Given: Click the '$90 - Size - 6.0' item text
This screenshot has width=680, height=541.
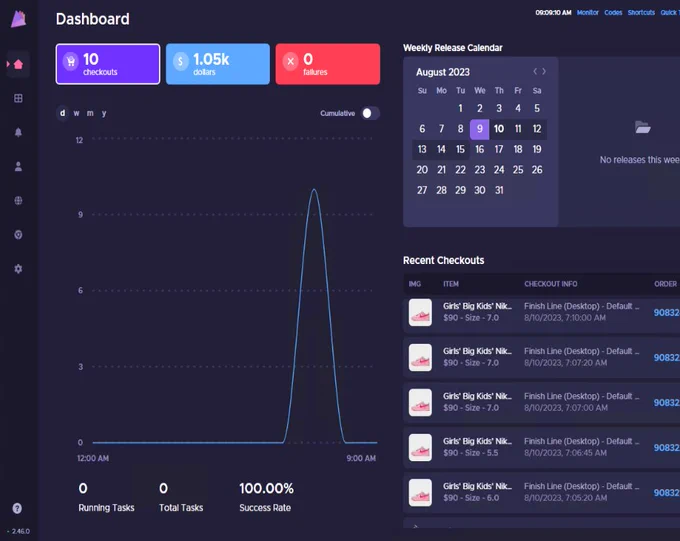Looking at the screenshot, I should coord(471,498).
